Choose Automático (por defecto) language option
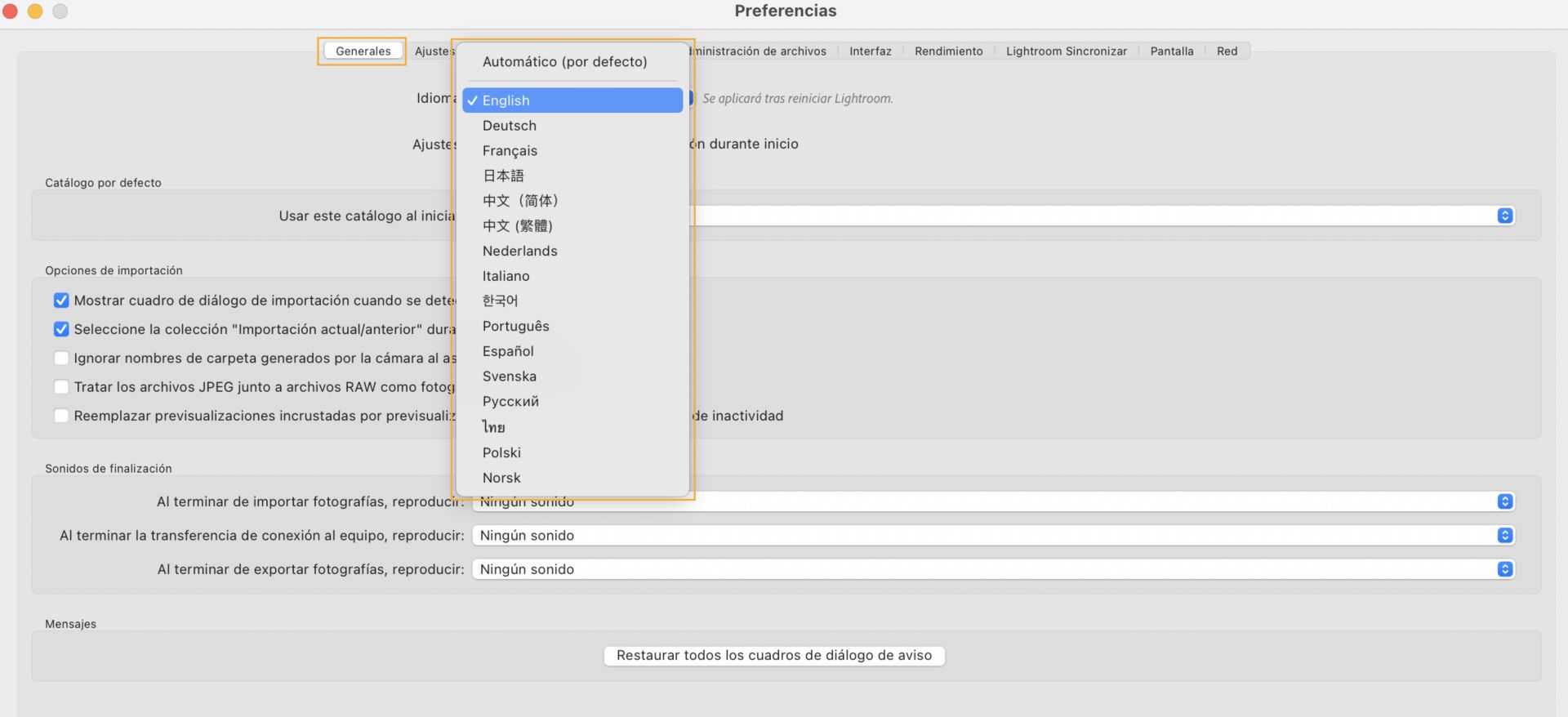The height and width of the screenshot is (717, 1568). (572, 61)
